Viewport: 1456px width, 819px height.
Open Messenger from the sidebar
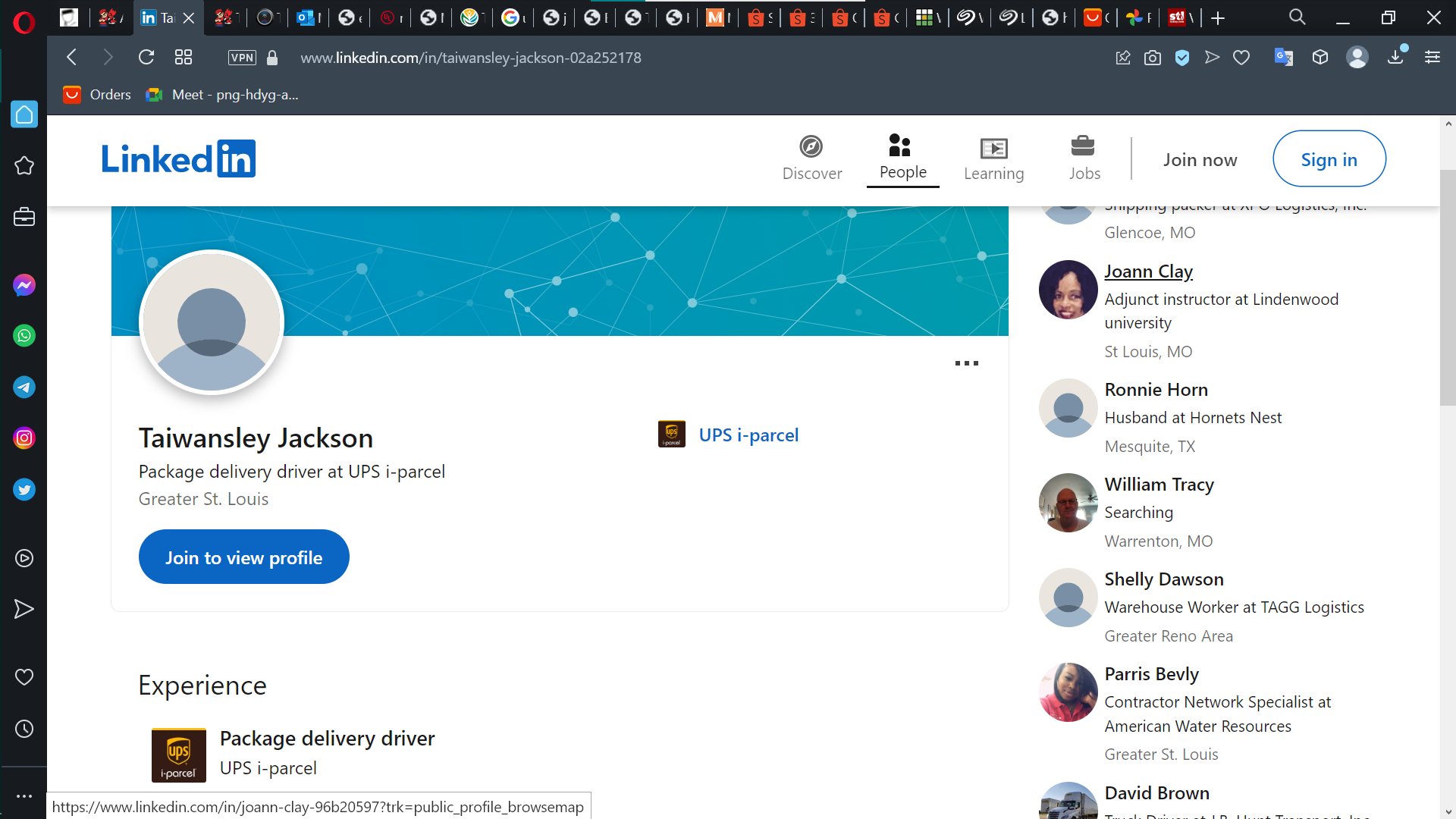[24, 285]
